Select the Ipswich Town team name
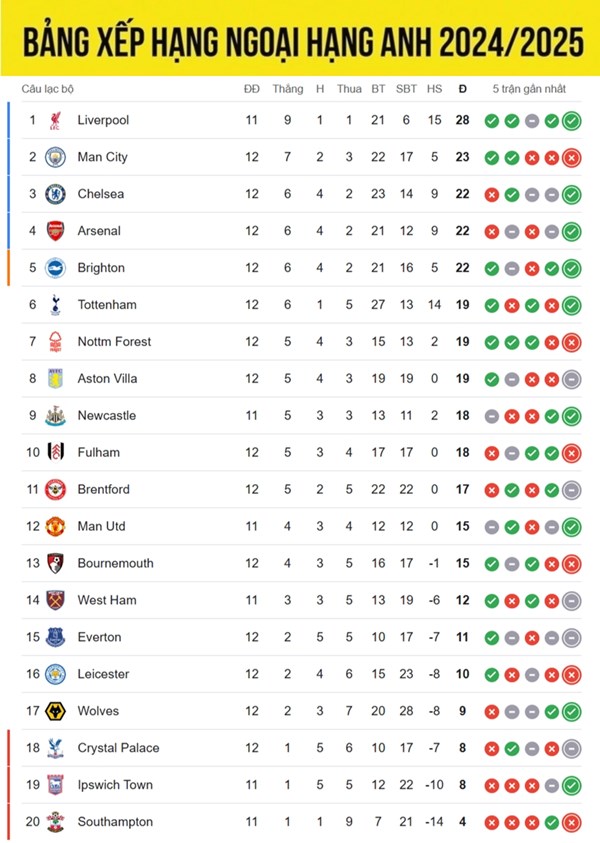 115,785
